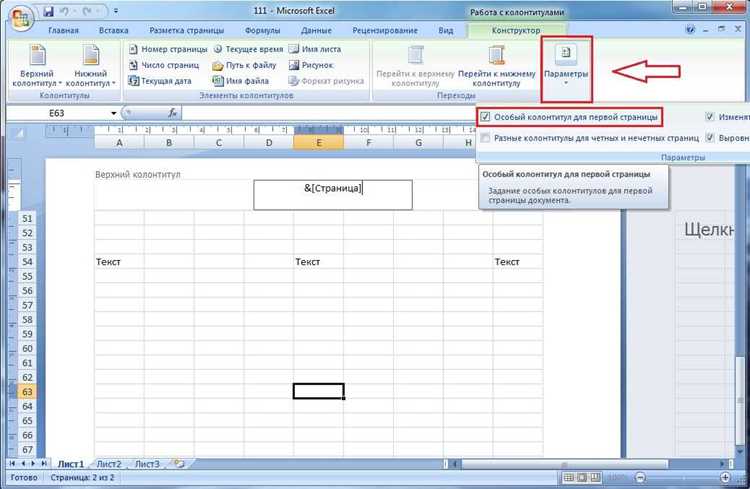Image resolution: width=750 pixels, height=489 pixels.
Task: Select sheet tab Лист1
Action: tap(71, 464)
